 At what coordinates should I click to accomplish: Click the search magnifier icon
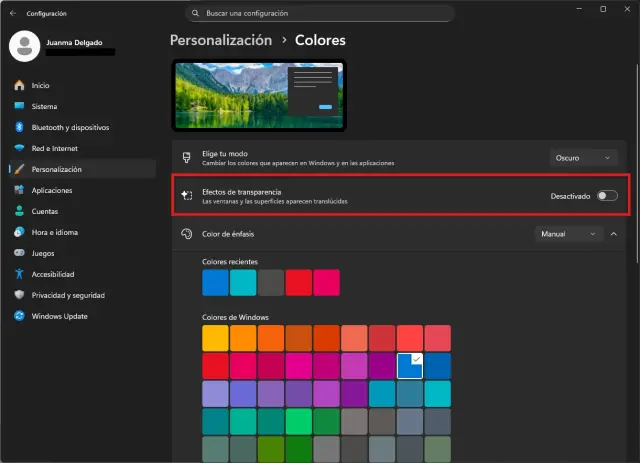click(197, 14)
